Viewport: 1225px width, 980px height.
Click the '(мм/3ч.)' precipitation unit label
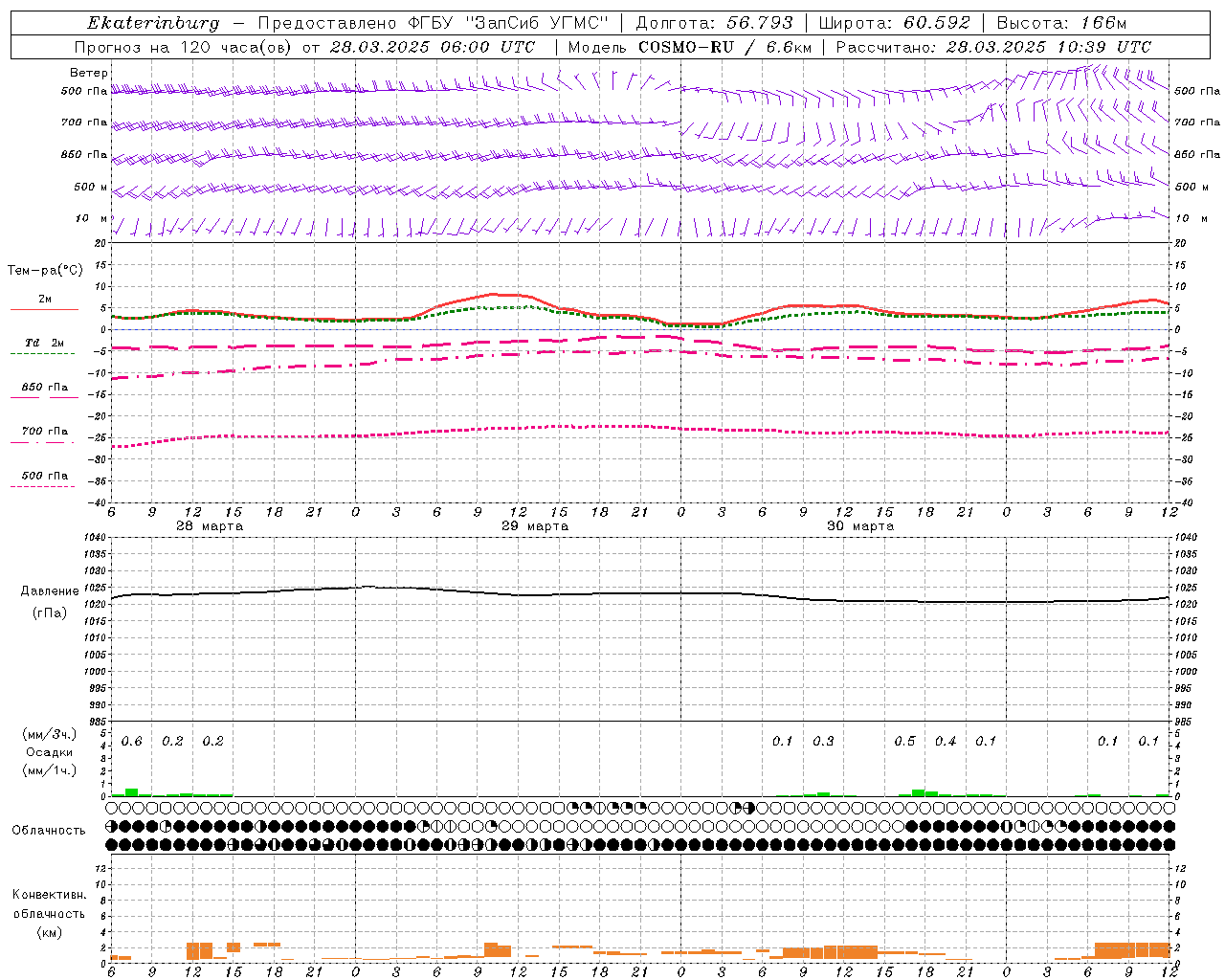pyautogui.click(x=50, y=734)
